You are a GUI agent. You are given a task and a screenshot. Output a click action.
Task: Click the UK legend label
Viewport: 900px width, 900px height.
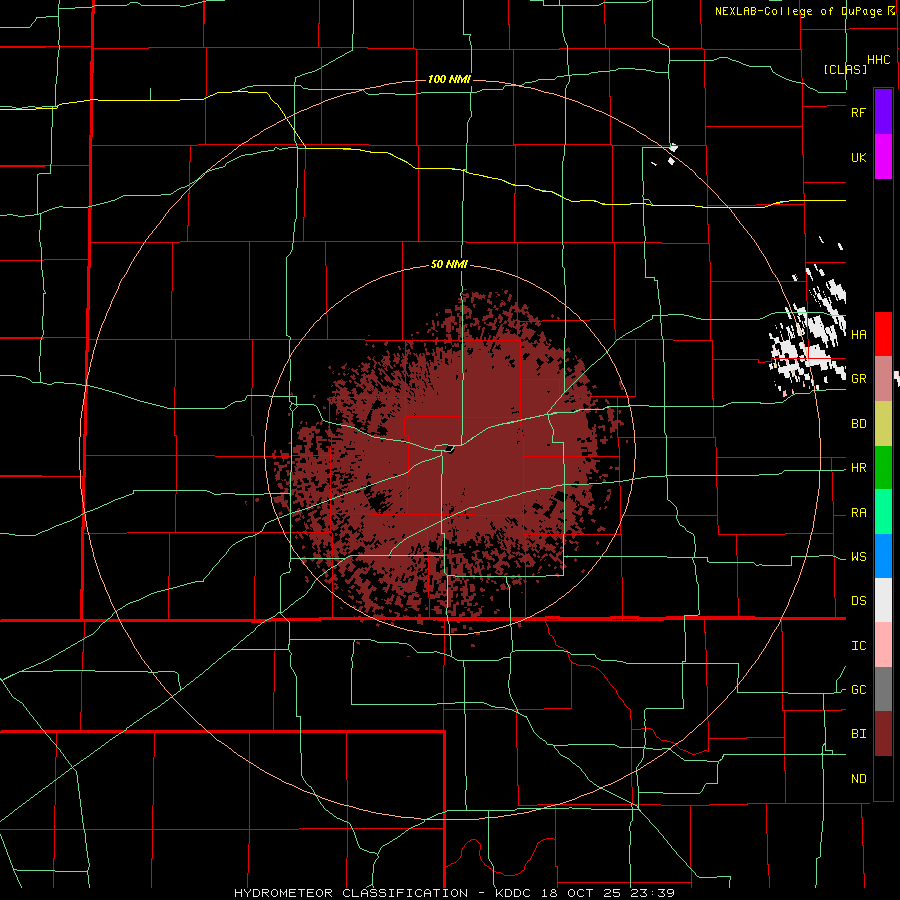coord(858,158)
